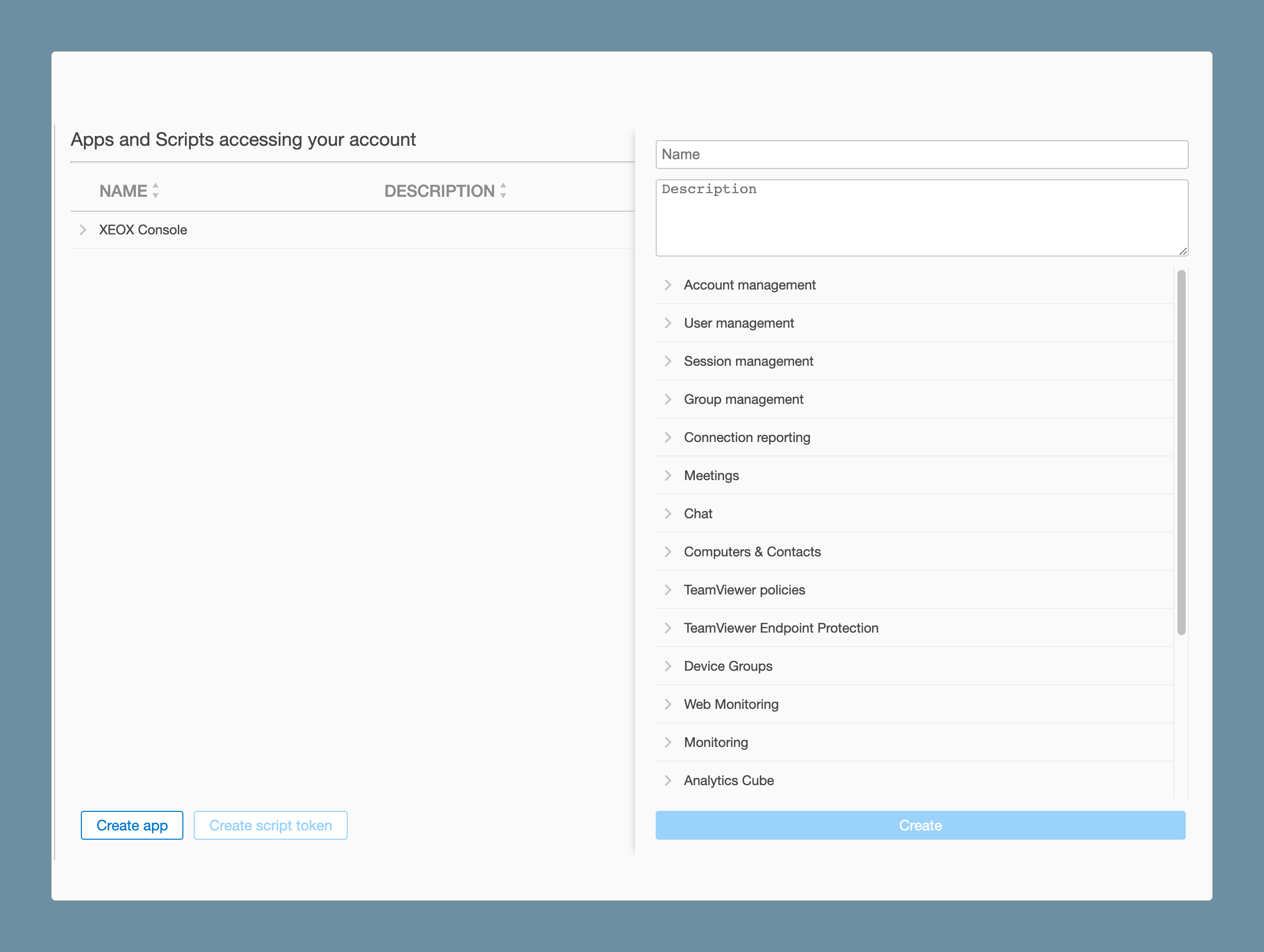Click Create script token button
Screen dimensions: 1264x952
coord(270,825)
